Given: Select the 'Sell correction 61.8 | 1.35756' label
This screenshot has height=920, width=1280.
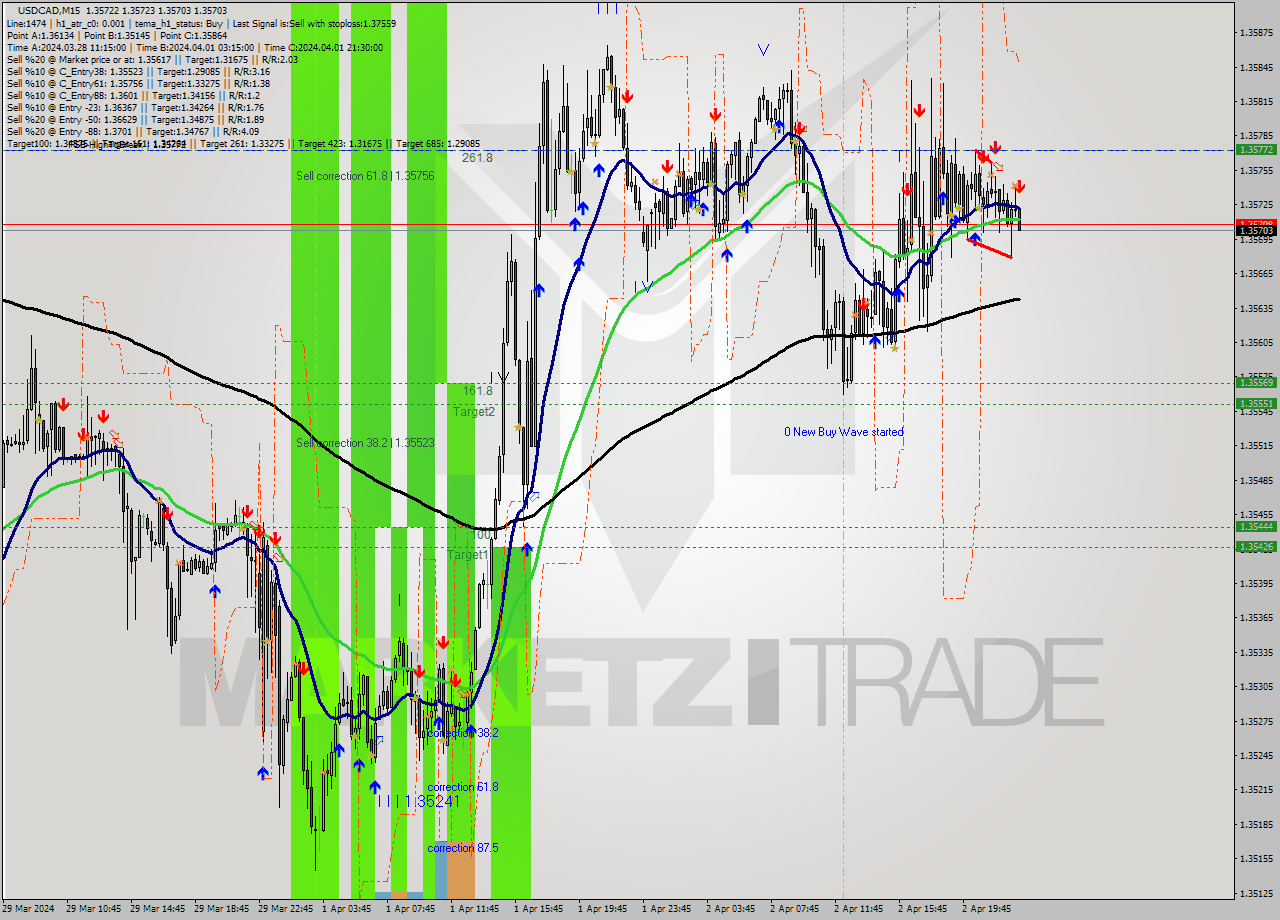Looking at the screenshot, I should [365, 175].
